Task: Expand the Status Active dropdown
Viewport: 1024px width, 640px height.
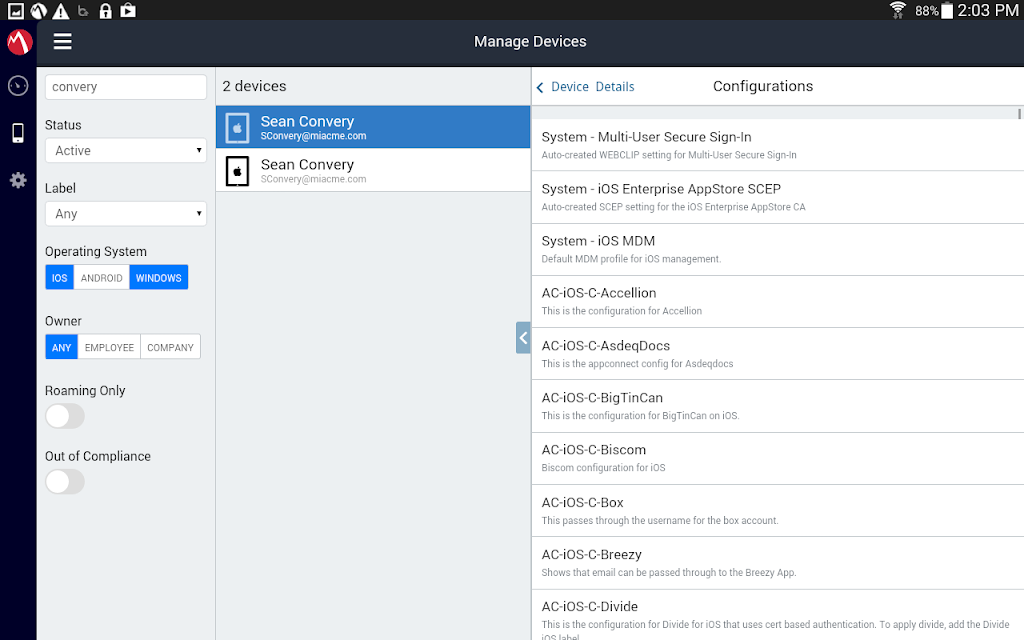Action: tap(126, 150)
